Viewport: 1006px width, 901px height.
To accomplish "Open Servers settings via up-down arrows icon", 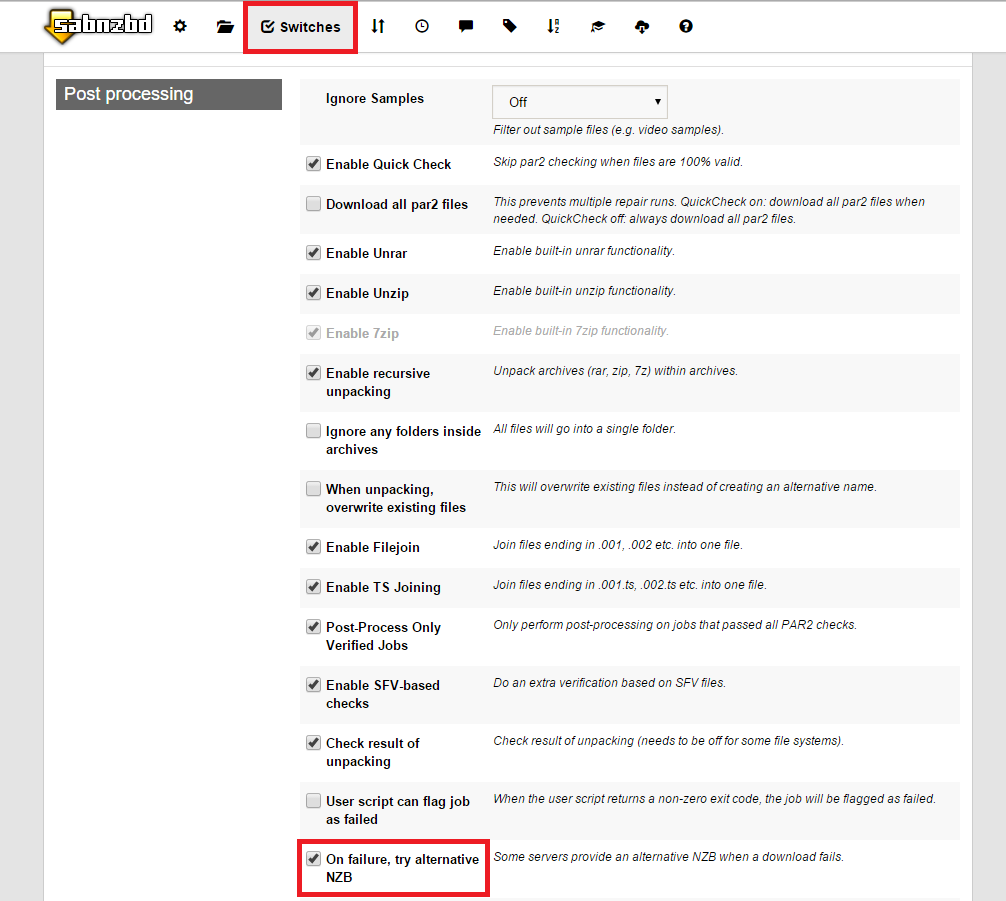I will pyautogui.click(x=378, y=27).
